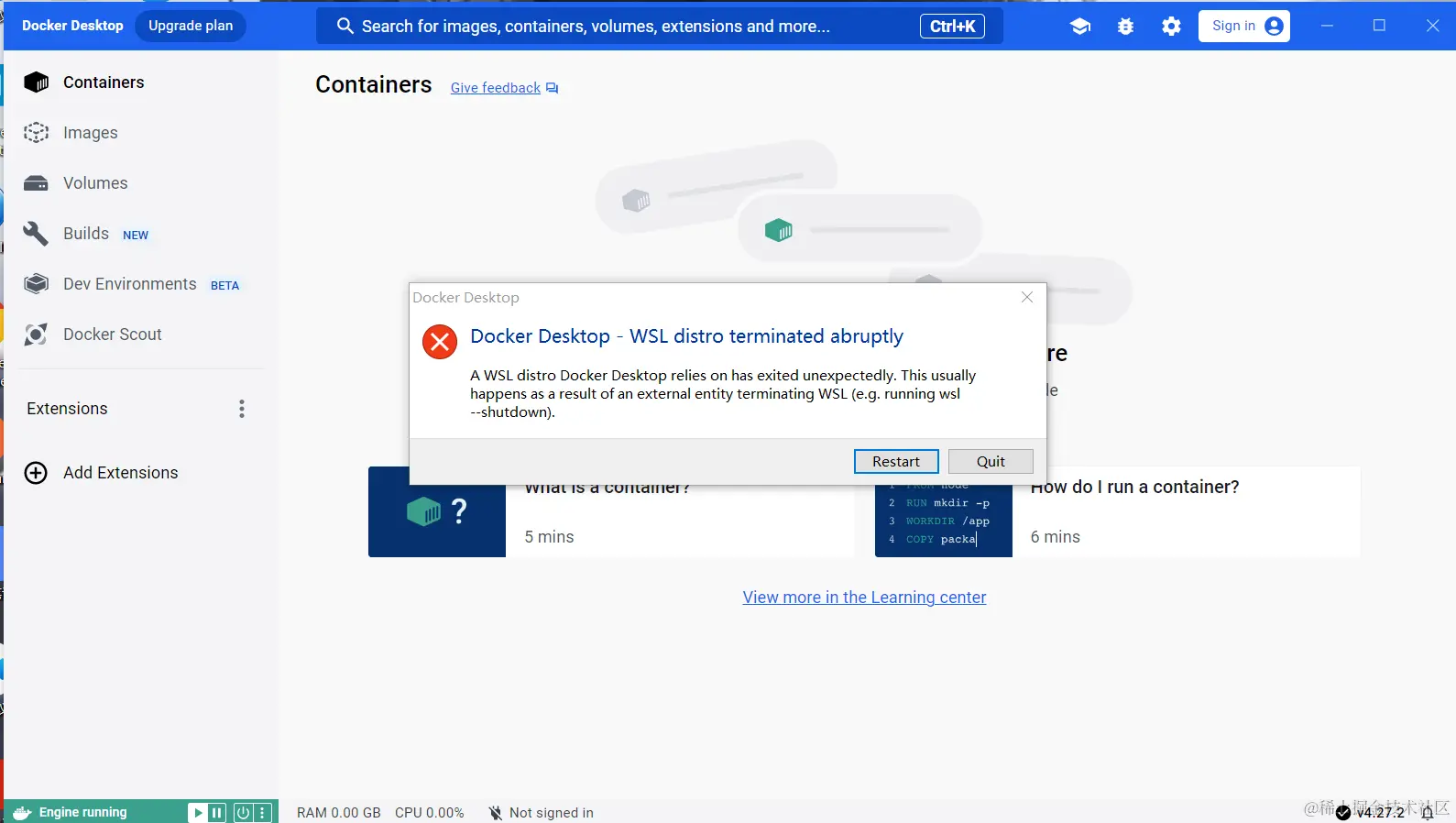Open engine status three-dot menu
This screenshot has height=823, width=1456.
point(262,813)
